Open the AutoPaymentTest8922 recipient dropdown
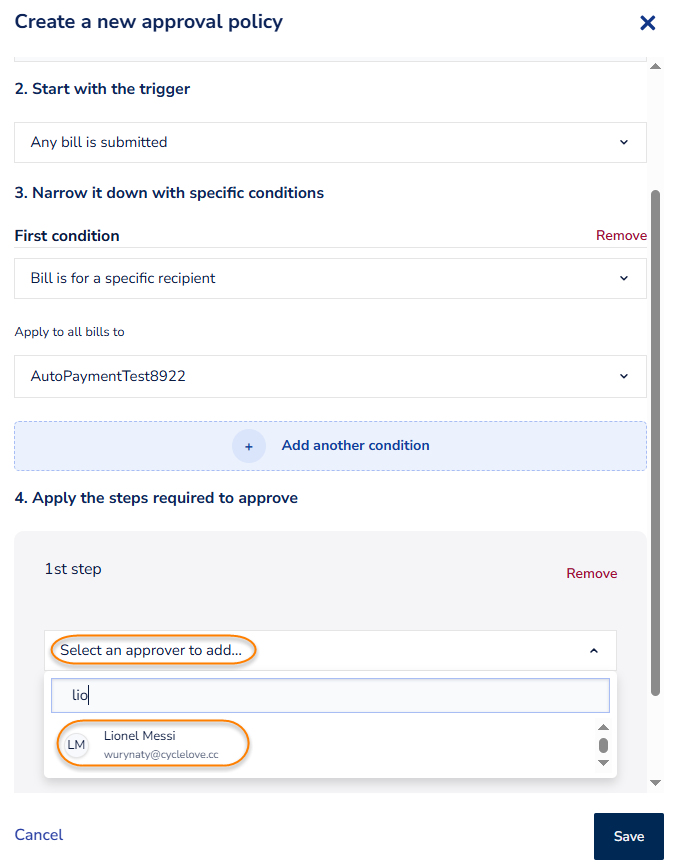 330,376
